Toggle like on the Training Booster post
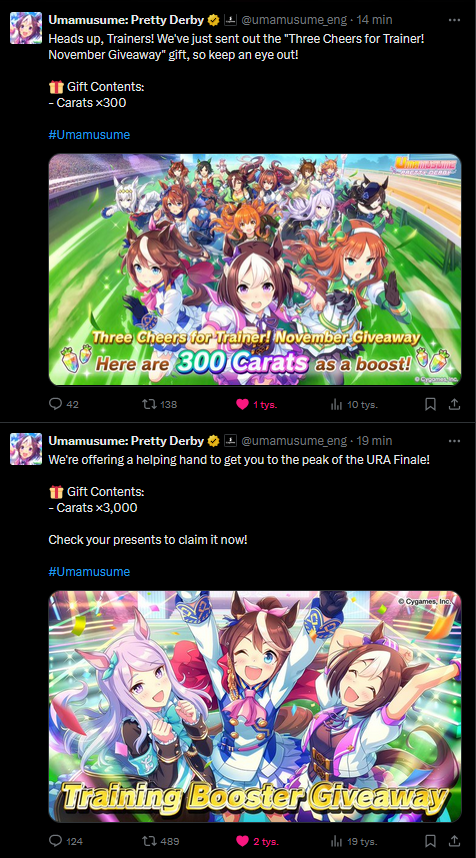The width and height of the screenshot is (476, 858). [x=257, y=841]
